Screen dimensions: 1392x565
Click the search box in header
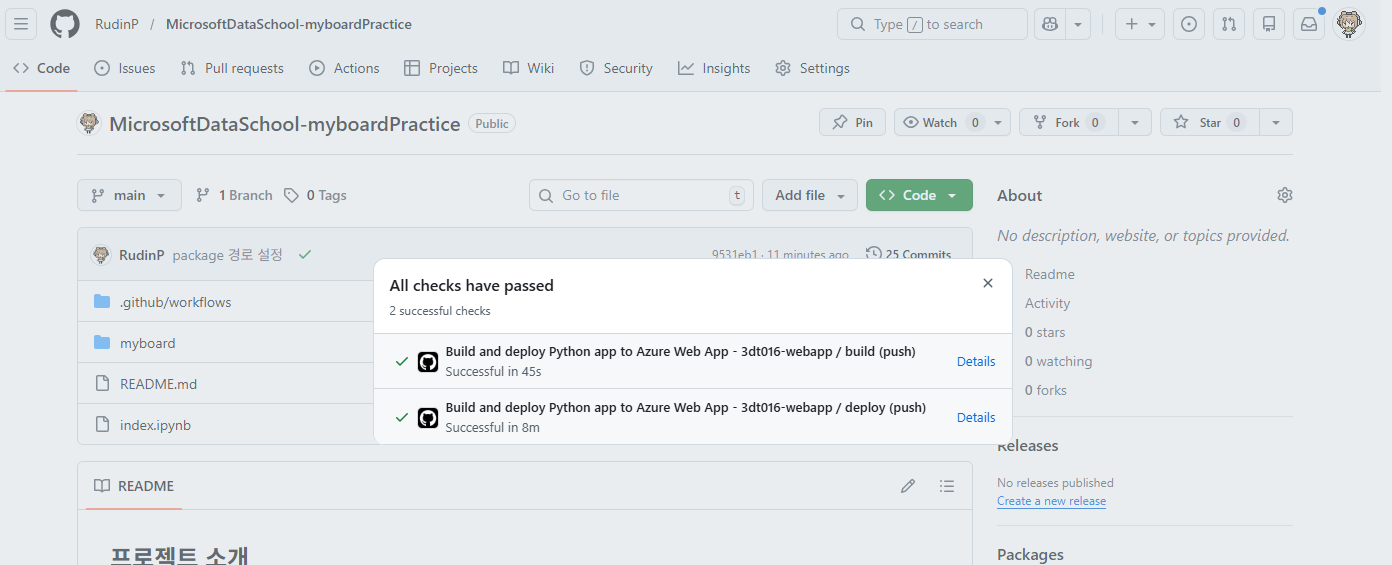coord(932,24)
